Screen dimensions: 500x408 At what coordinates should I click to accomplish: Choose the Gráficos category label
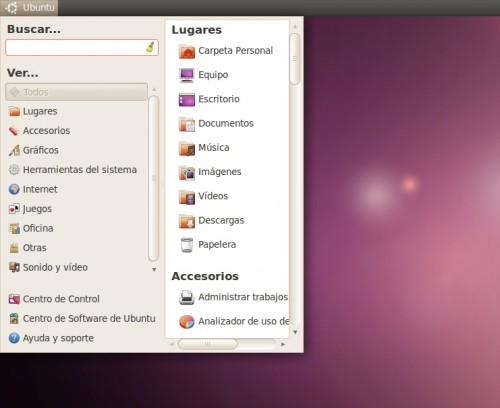(x=41, y=150)
